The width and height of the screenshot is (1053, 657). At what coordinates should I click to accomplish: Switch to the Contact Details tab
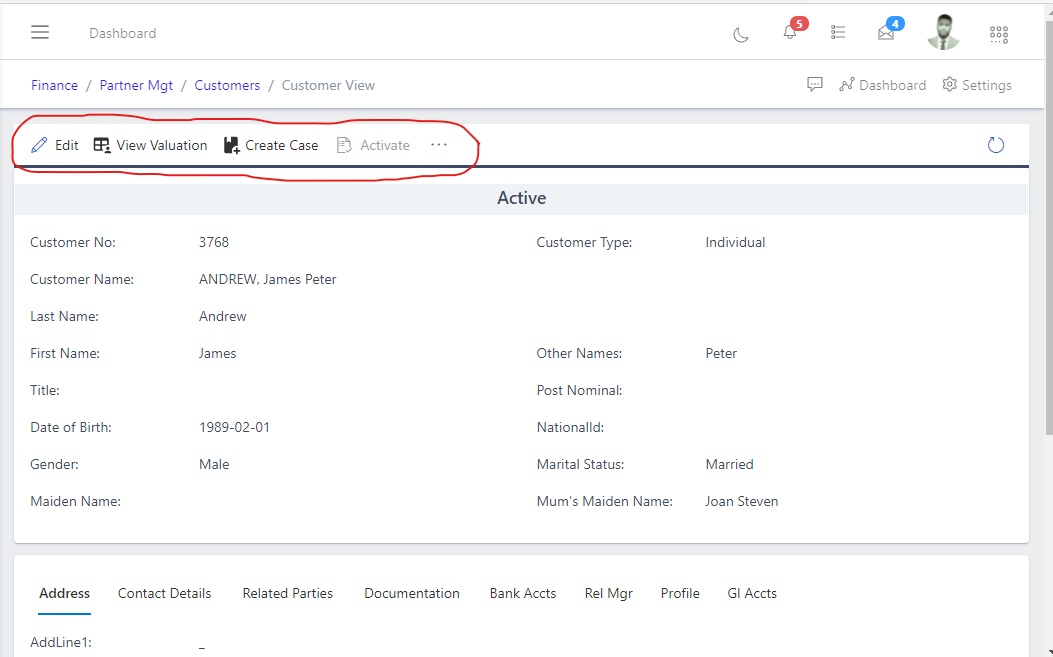click(x=164, y=592)
